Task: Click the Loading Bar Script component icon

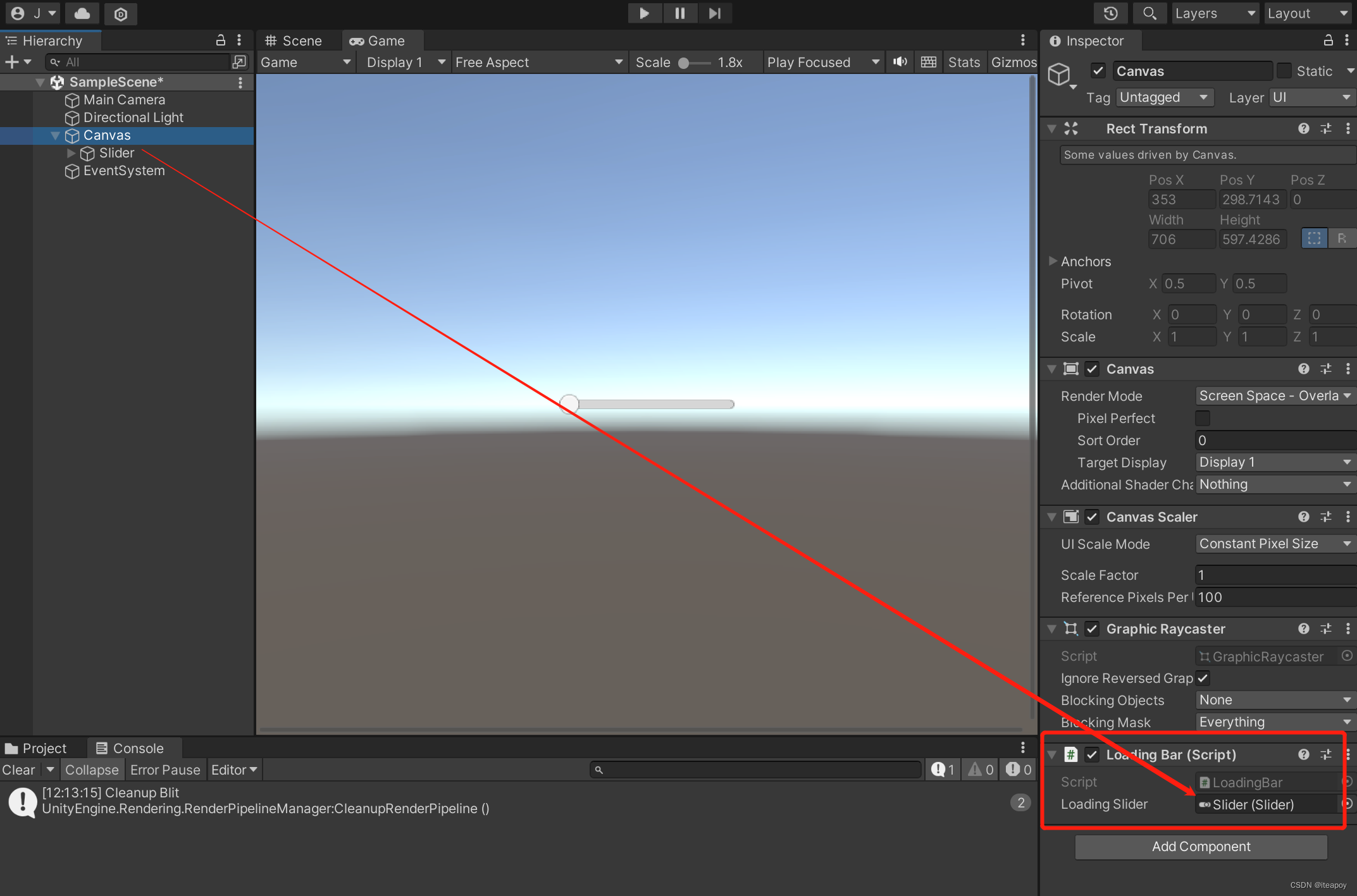Action: click(1072, 754)
